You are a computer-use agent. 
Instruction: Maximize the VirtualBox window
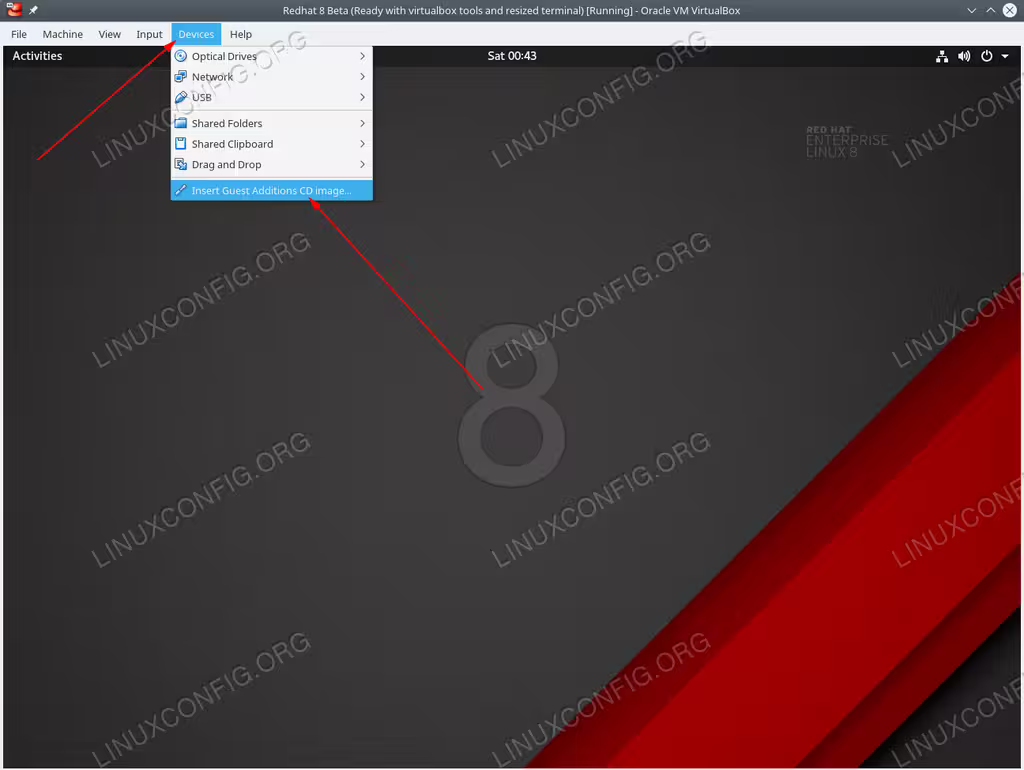click(991, 10)
